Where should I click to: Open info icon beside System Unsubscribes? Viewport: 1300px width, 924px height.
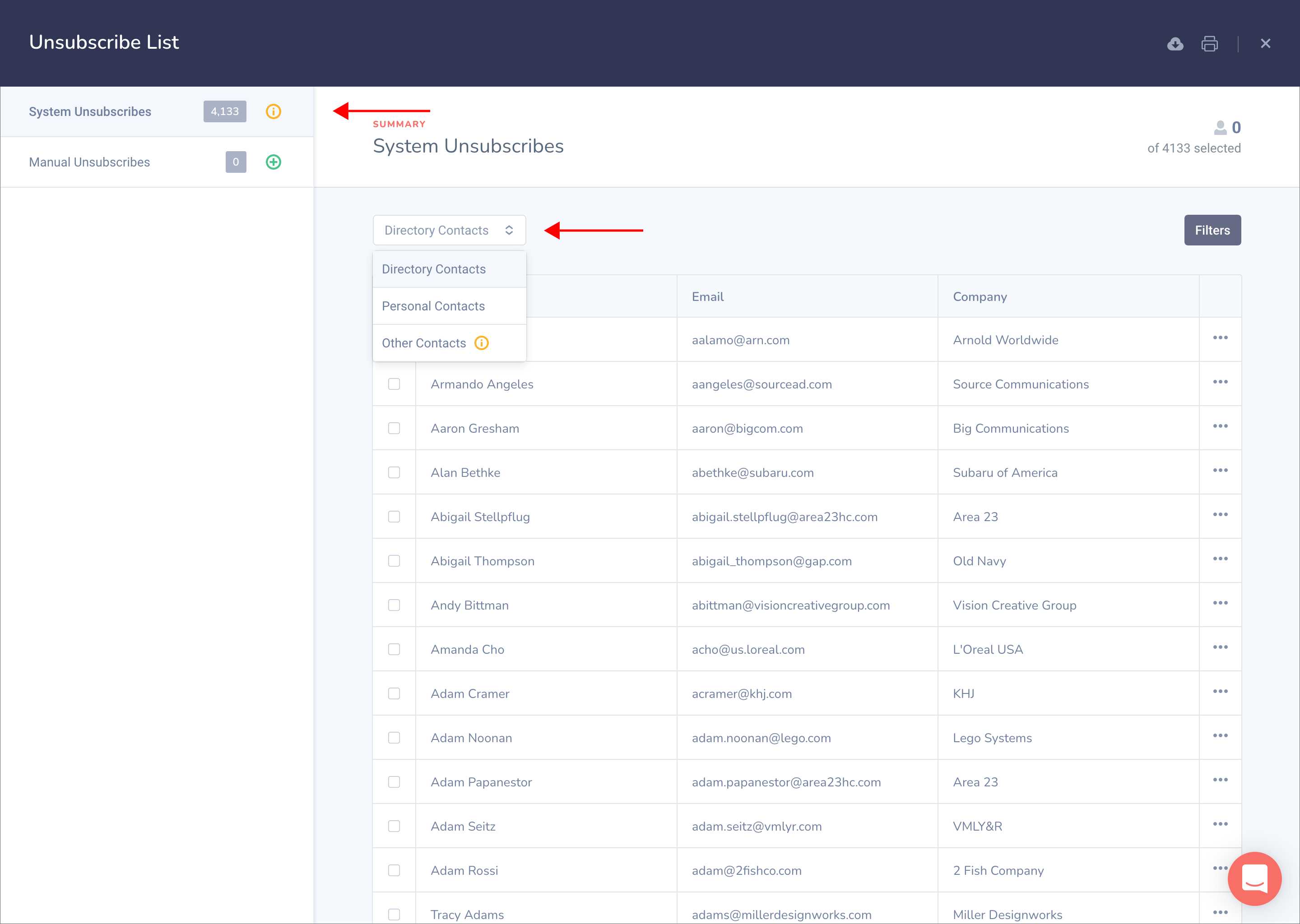[274, 111]
